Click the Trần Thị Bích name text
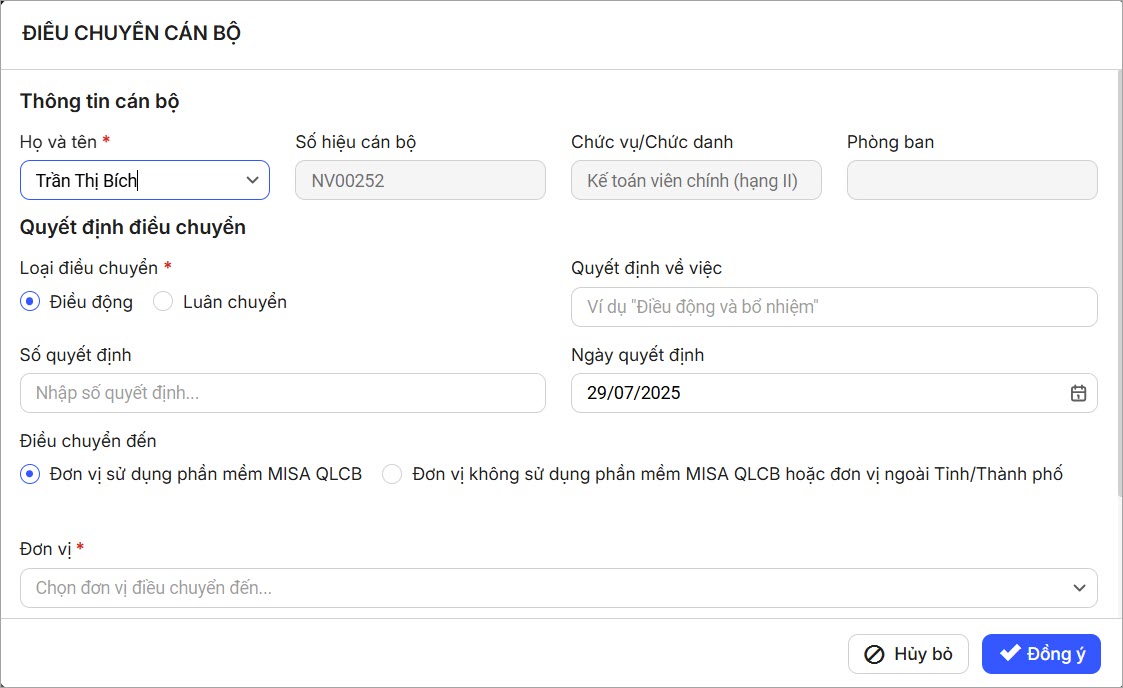 click(86, 181)
